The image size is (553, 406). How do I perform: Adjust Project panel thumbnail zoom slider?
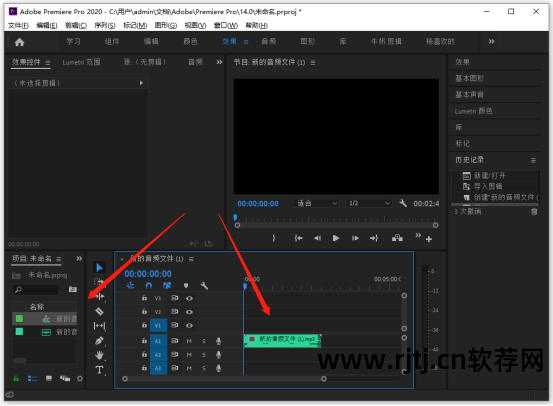tap(80, 378)
